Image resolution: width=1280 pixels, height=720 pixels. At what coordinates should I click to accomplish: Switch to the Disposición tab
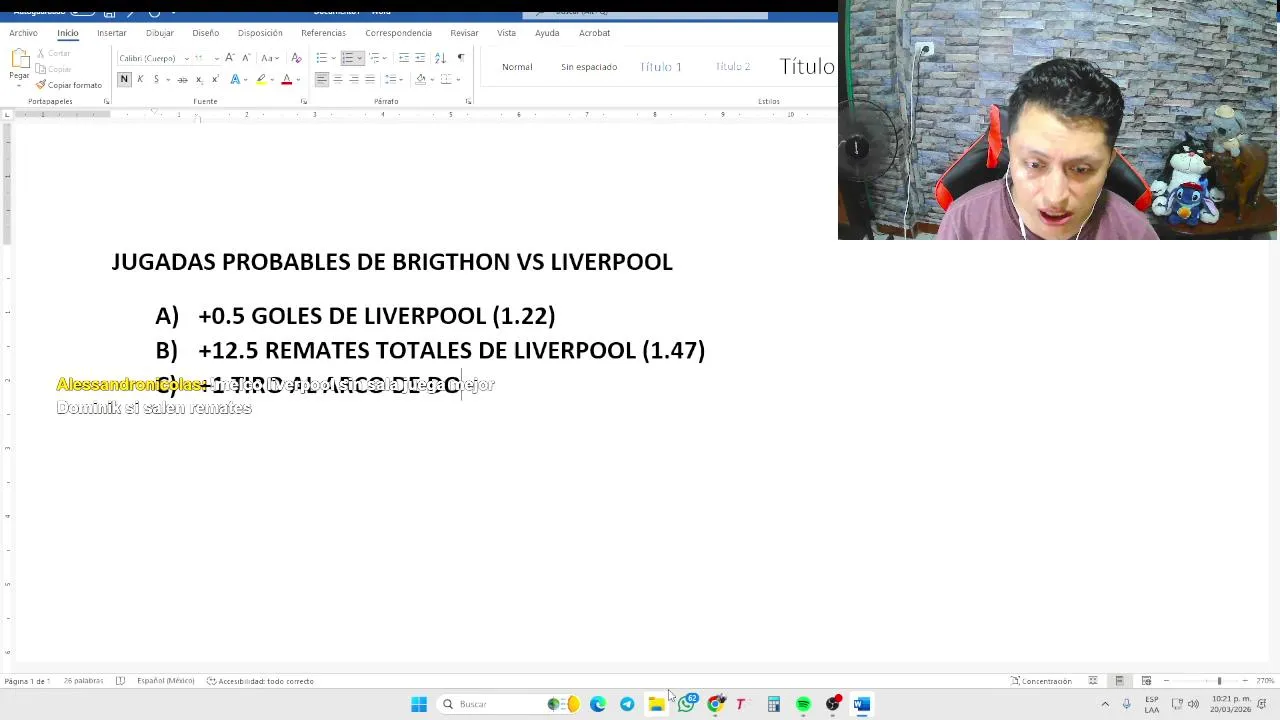coord(260,33)
